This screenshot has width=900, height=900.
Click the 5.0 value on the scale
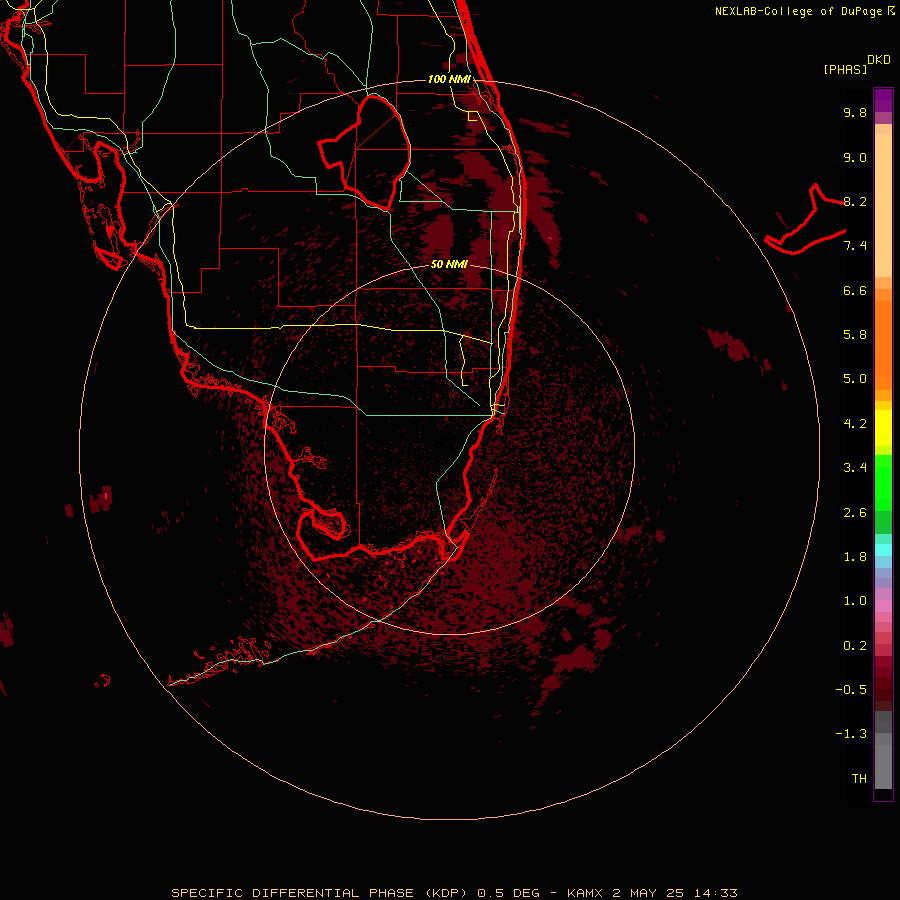[x=855, y=379]
